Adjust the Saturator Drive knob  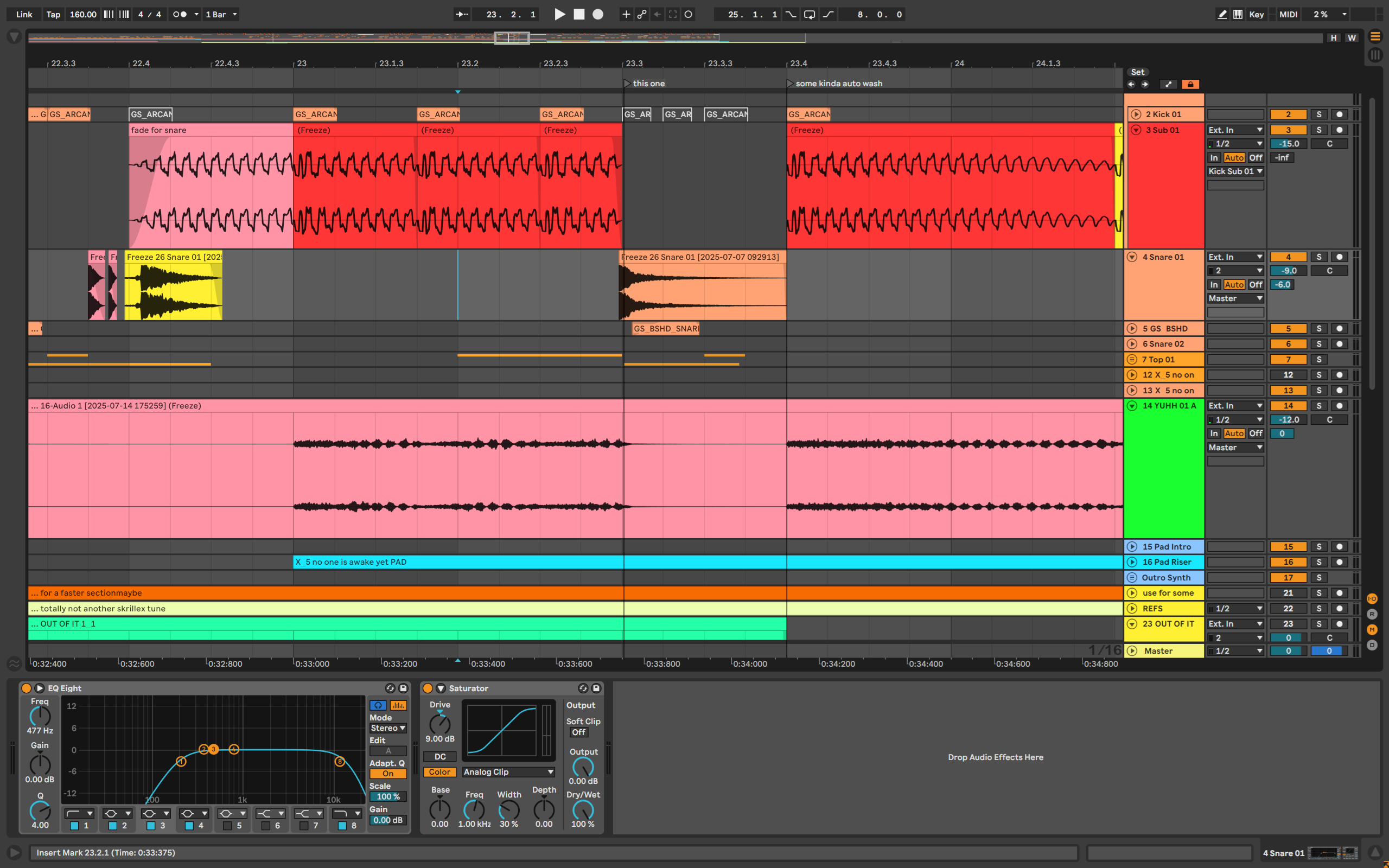tap(439, 725)
